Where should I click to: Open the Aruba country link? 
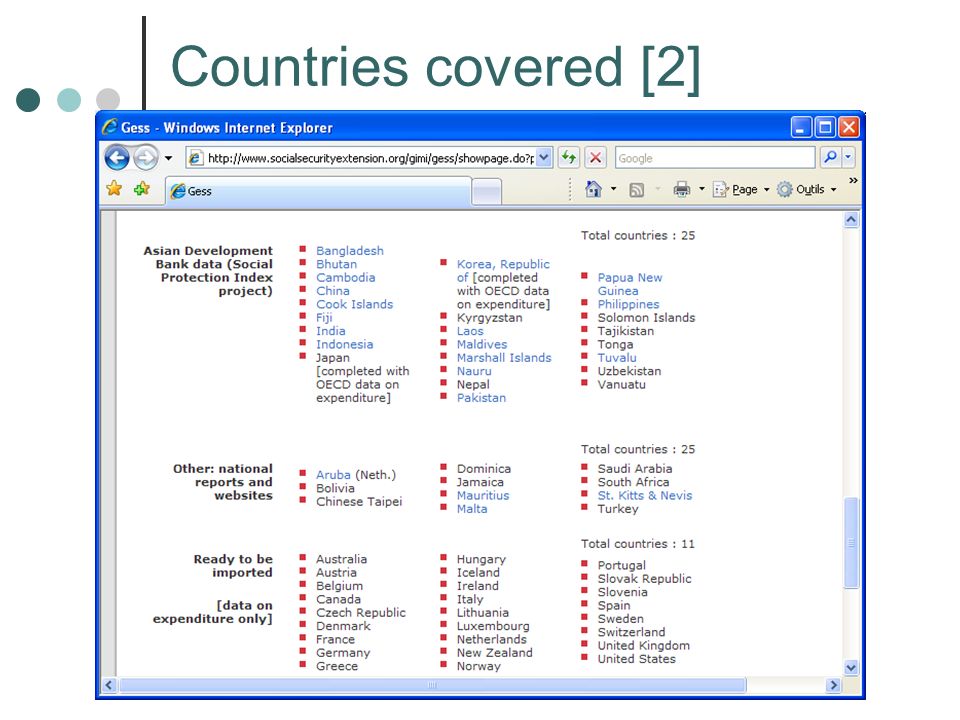click(333, 475)
